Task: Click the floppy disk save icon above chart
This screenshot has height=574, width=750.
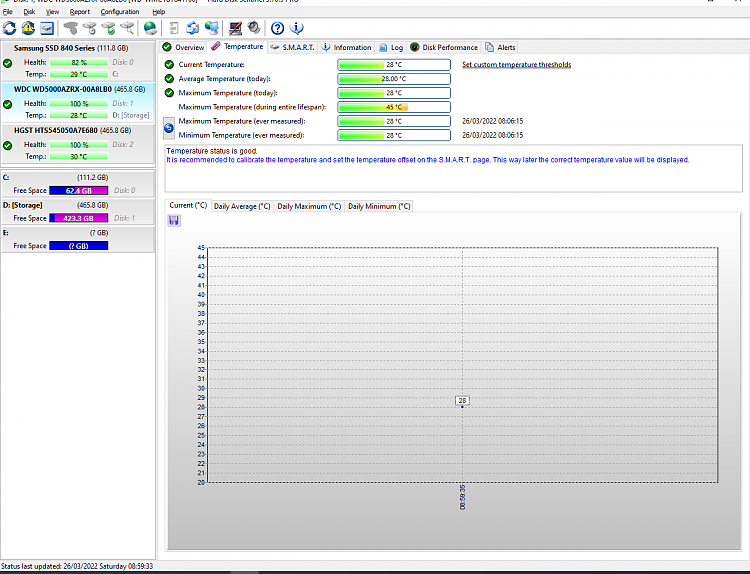Action: [x=174, y=220]
